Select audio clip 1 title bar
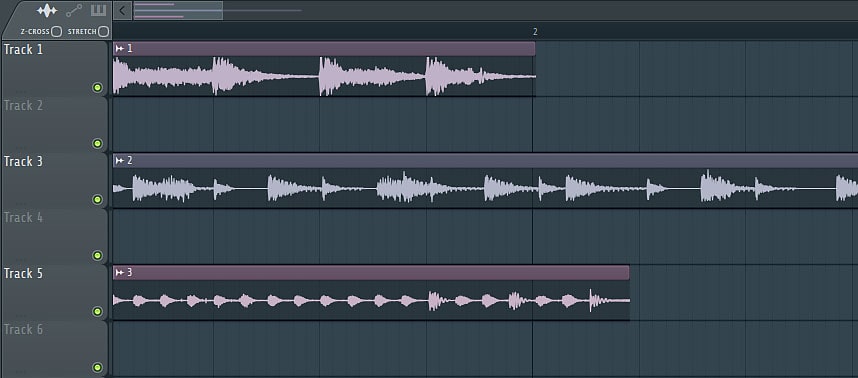Viewport: 858px width, 378px height. [324, 49]
